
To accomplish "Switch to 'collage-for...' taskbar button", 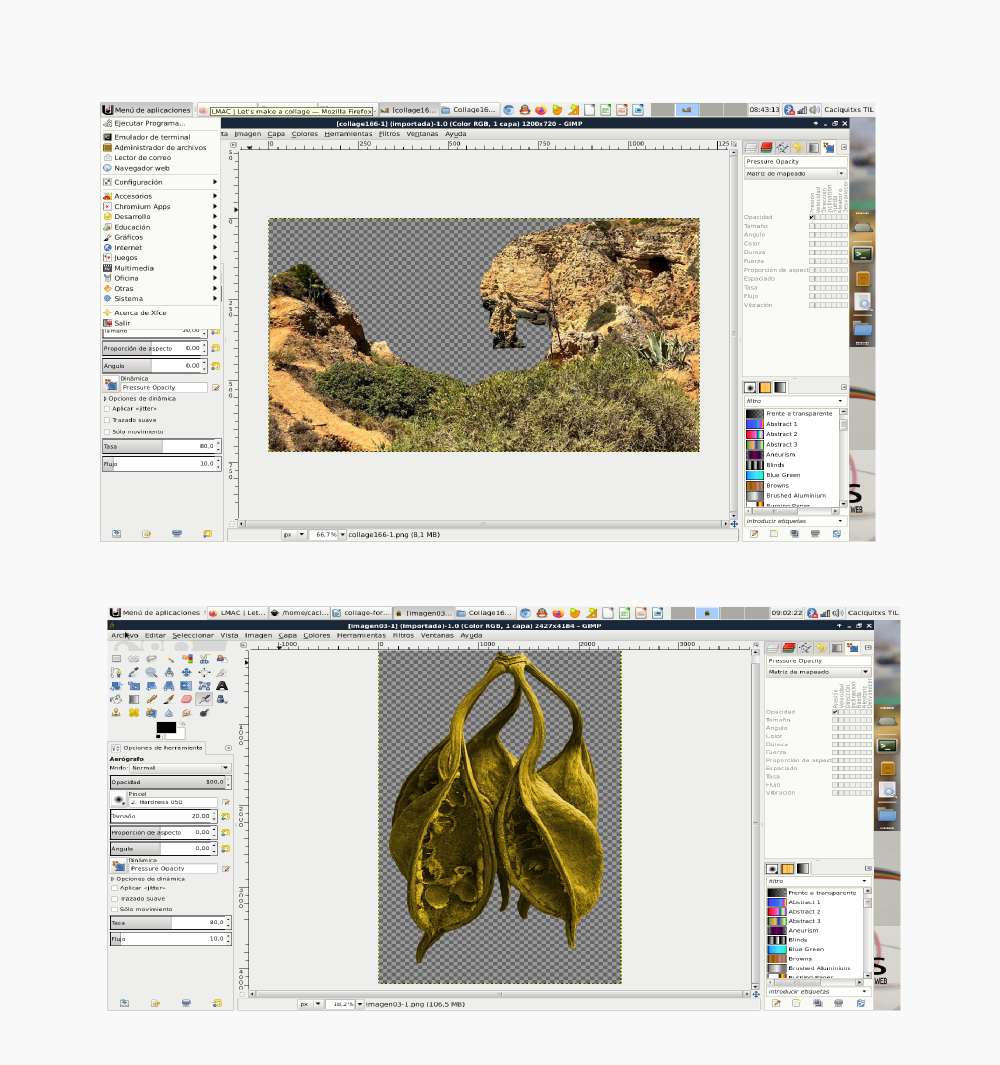I will click(361, 613).
